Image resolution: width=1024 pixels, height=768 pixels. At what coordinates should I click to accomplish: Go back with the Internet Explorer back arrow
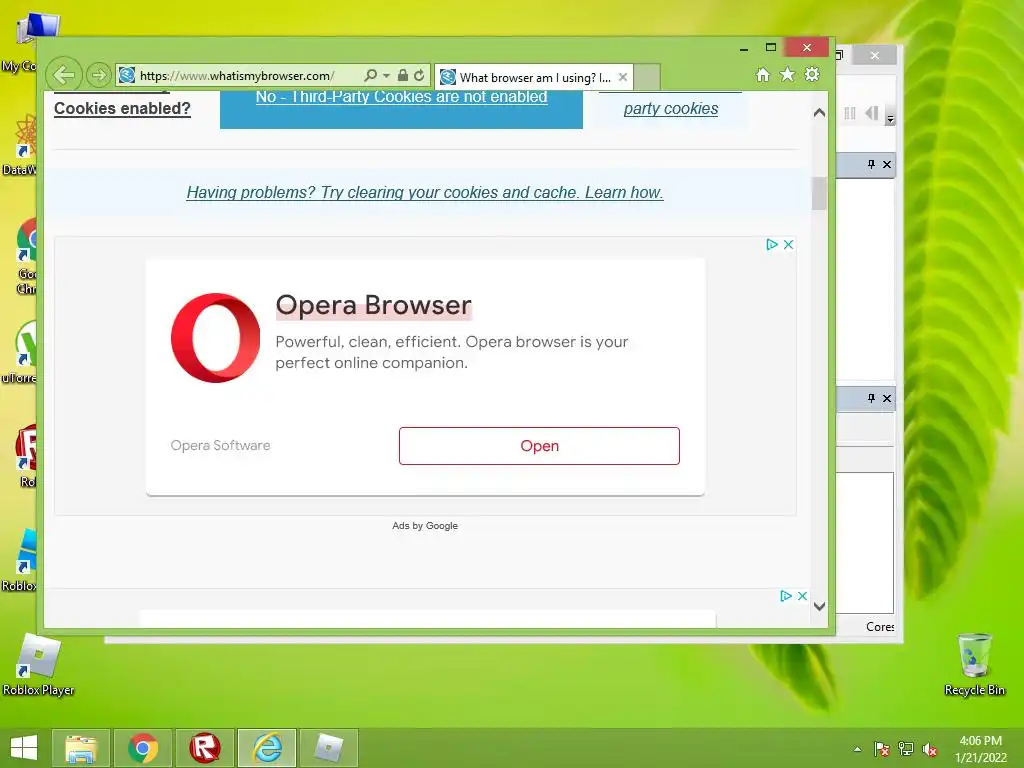pyautogui.click(x=64, y=75)
